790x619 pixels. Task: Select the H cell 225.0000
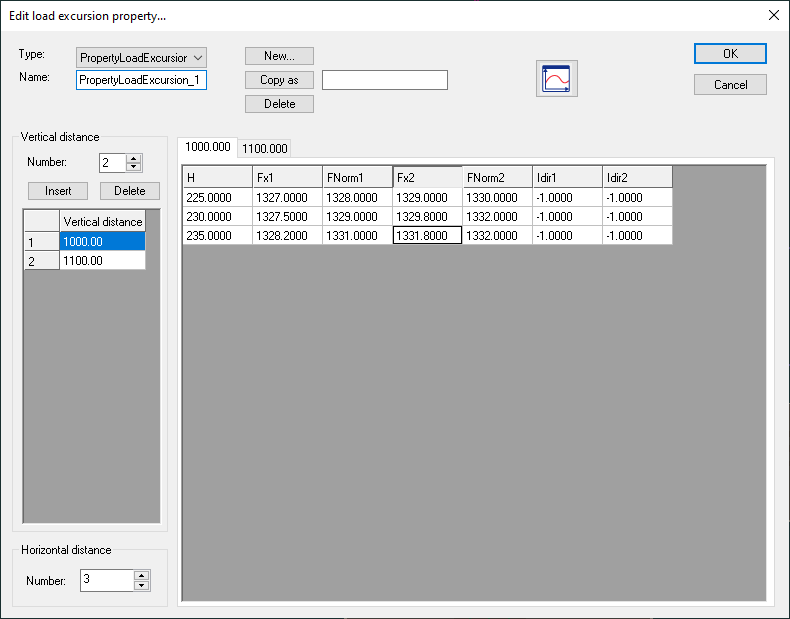coord(217,197)
